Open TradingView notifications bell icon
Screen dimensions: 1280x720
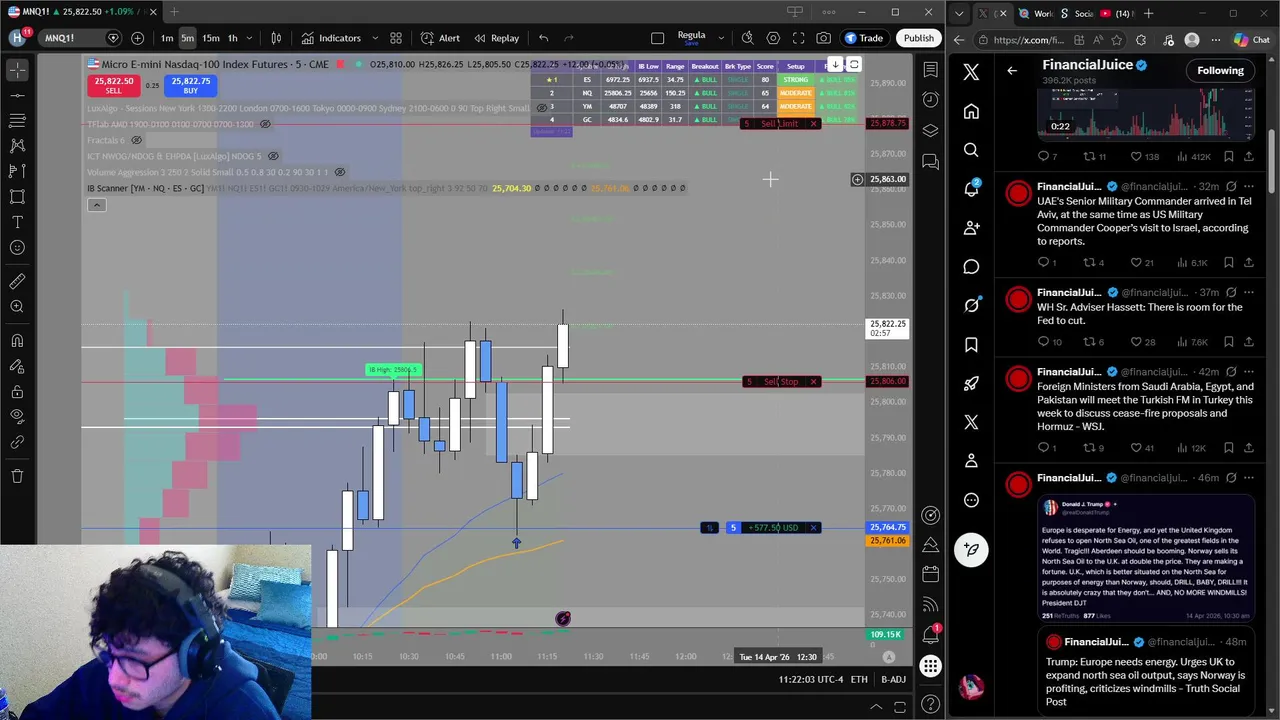click(930, 634)
